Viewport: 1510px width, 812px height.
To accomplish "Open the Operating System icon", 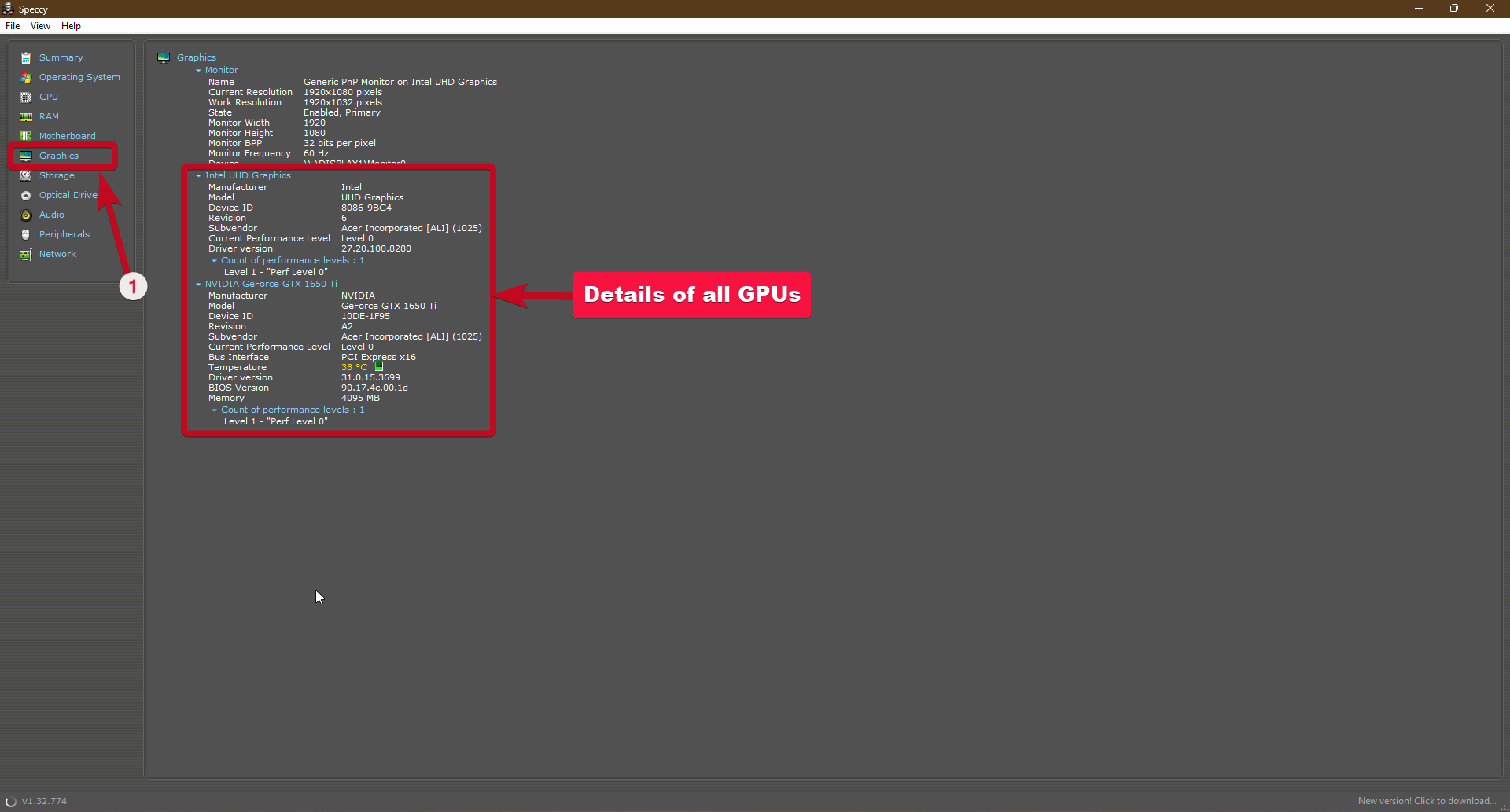I will (x=26, y=77).
